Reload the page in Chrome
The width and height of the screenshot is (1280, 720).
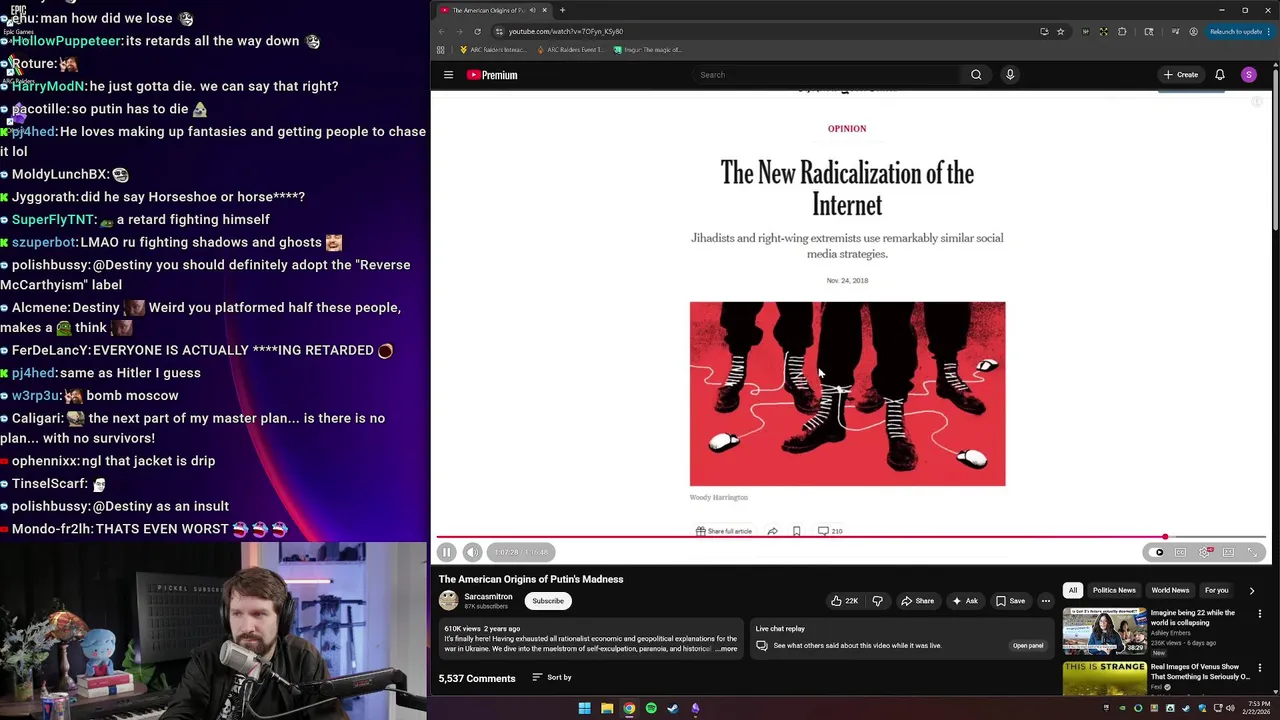coord(477,31)
